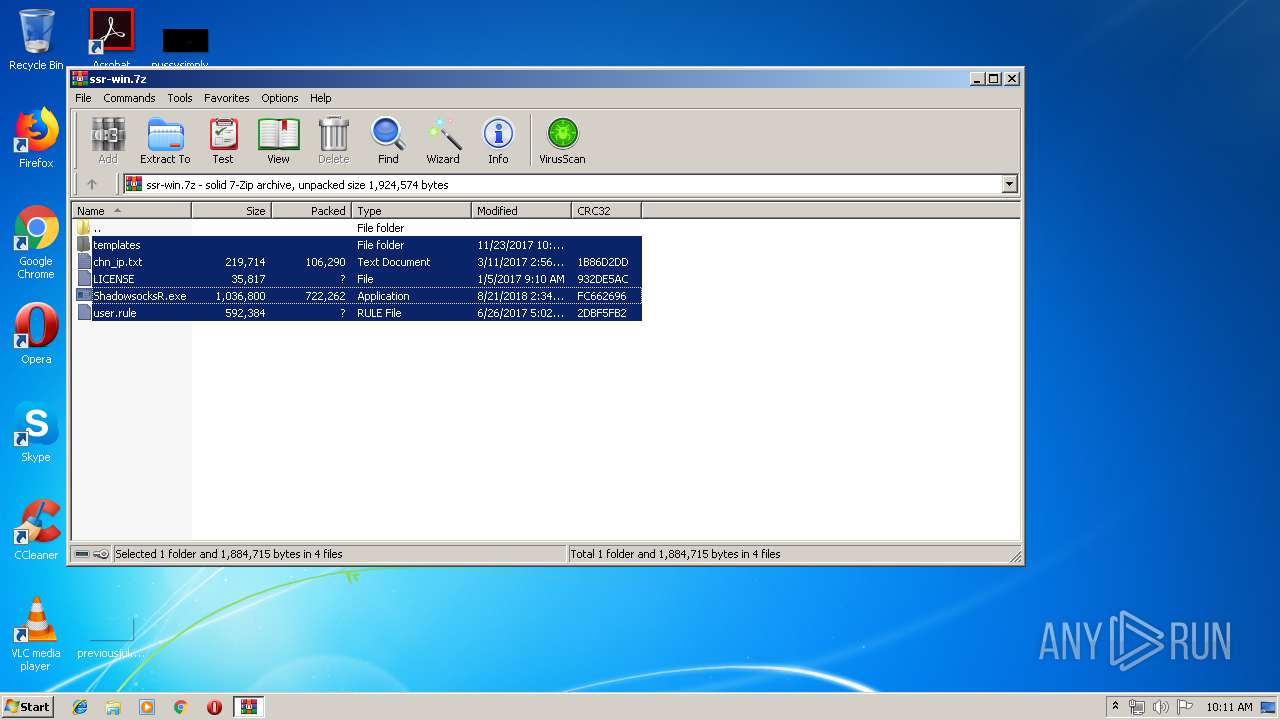Image resolution: width=1280 pixels, height=720 pixels.
Task: Sort by Modified column header
Action: pyautogui.click(x=521, y=211)
